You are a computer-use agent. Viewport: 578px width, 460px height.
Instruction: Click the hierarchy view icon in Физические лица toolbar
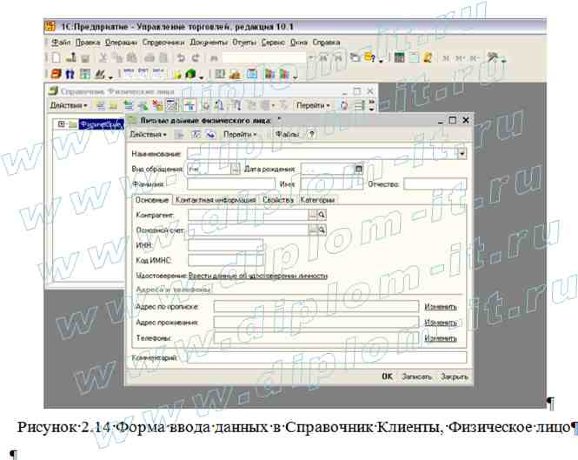[x=189, y=106]
